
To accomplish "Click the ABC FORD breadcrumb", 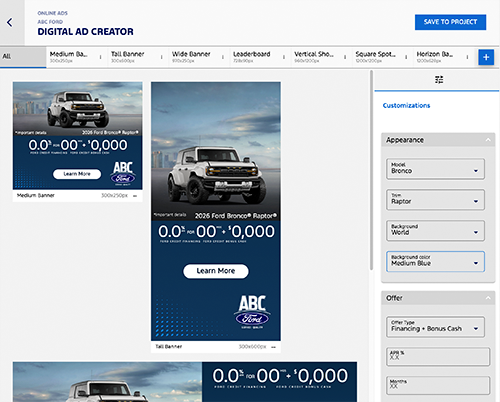I will tap(50, 22).
